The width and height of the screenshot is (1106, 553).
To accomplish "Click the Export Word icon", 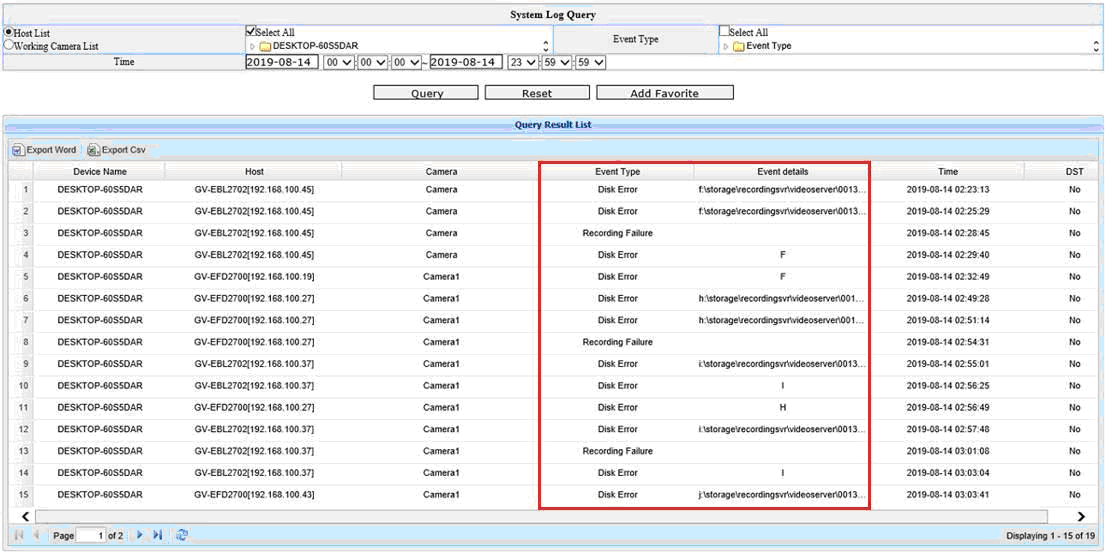I will [x=18, y=150].
